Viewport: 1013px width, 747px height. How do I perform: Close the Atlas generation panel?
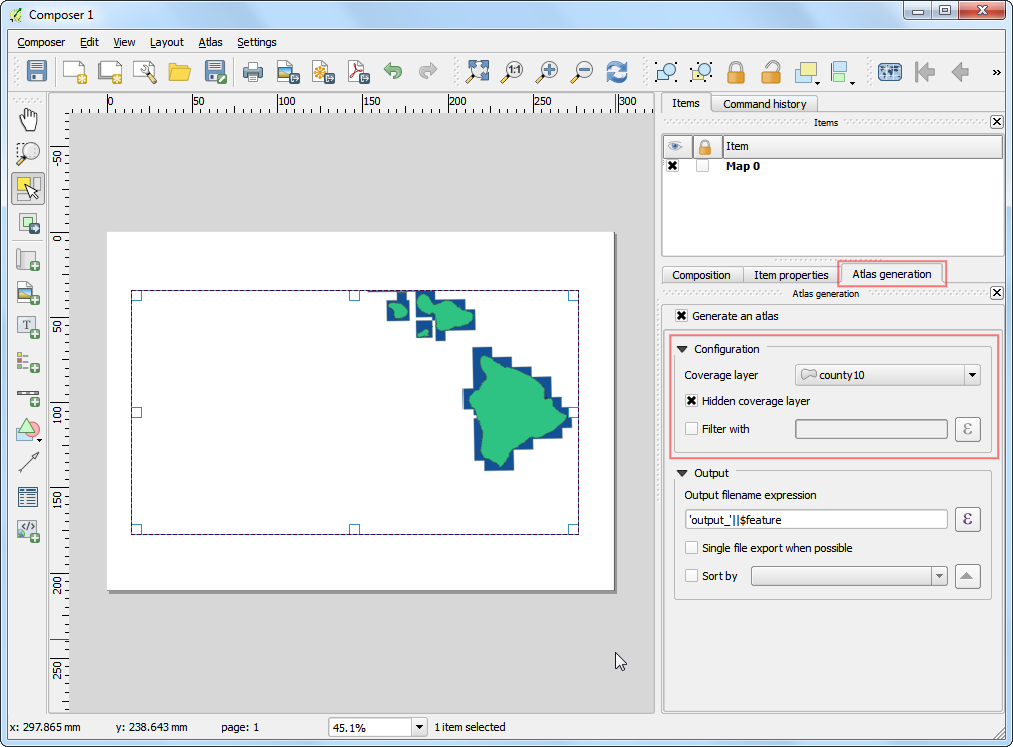tap(997, 293)
